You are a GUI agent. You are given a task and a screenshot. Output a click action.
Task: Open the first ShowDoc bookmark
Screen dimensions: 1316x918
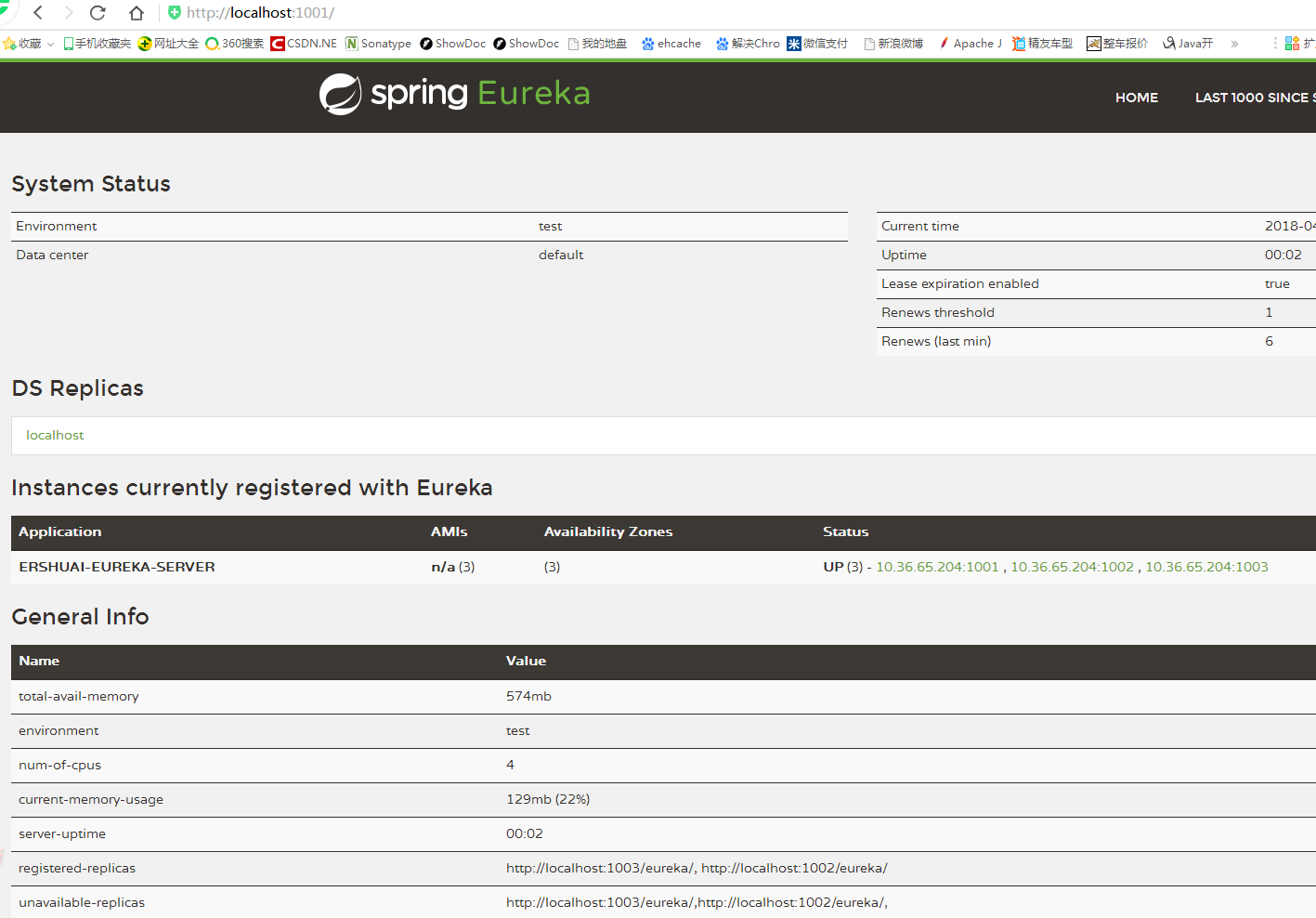coord(452,44)
